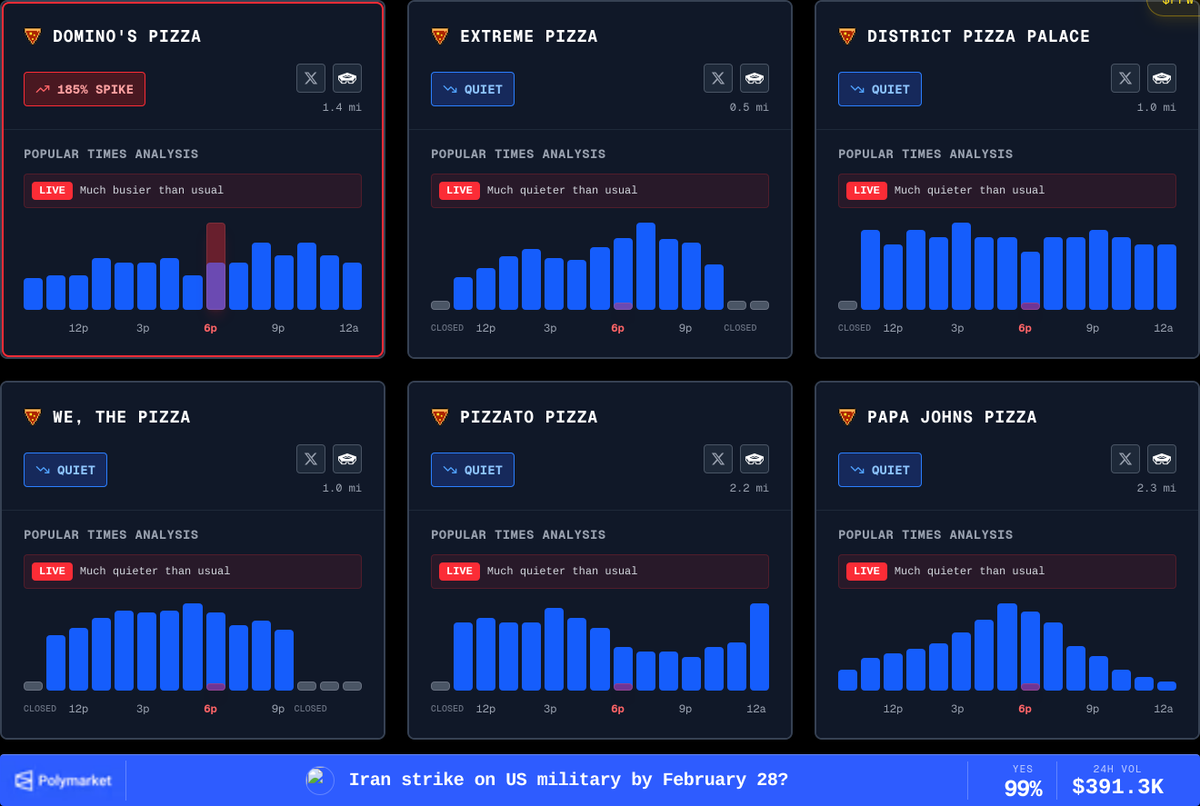
Task: Open the X icon on Pizzato Pizza card
Action: tap(718, 459)
